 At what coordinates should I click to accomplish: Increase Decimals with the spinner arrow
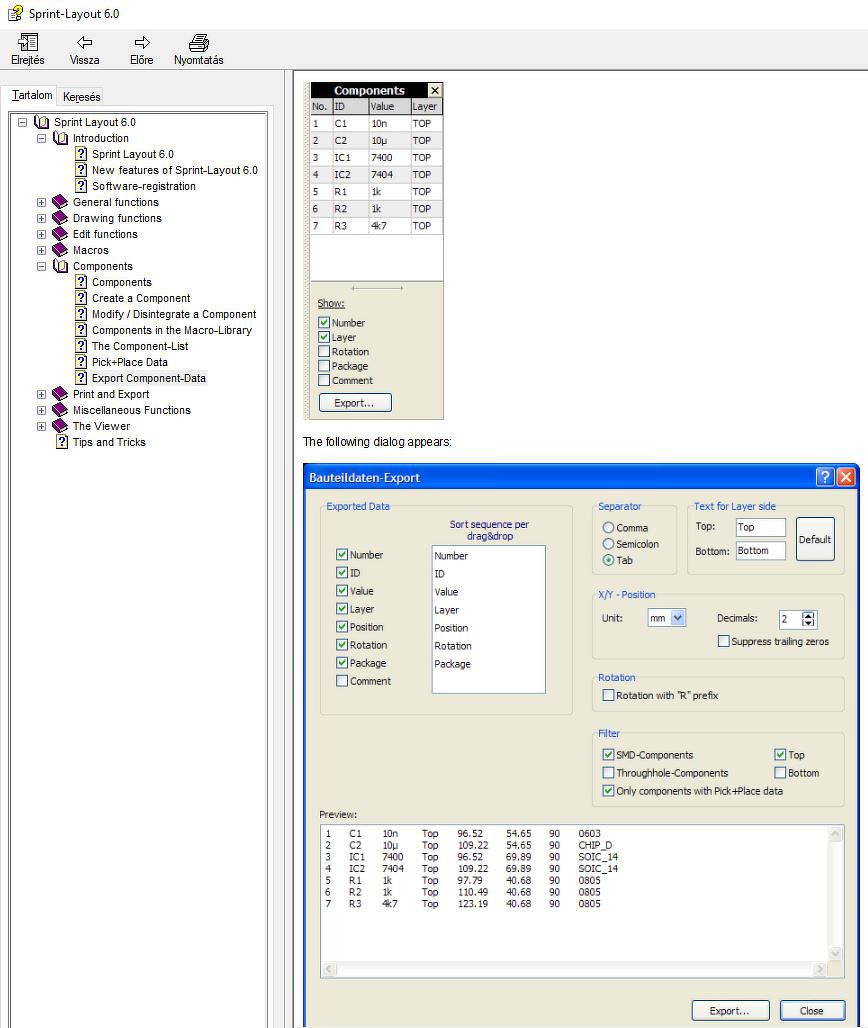(808, 615)
